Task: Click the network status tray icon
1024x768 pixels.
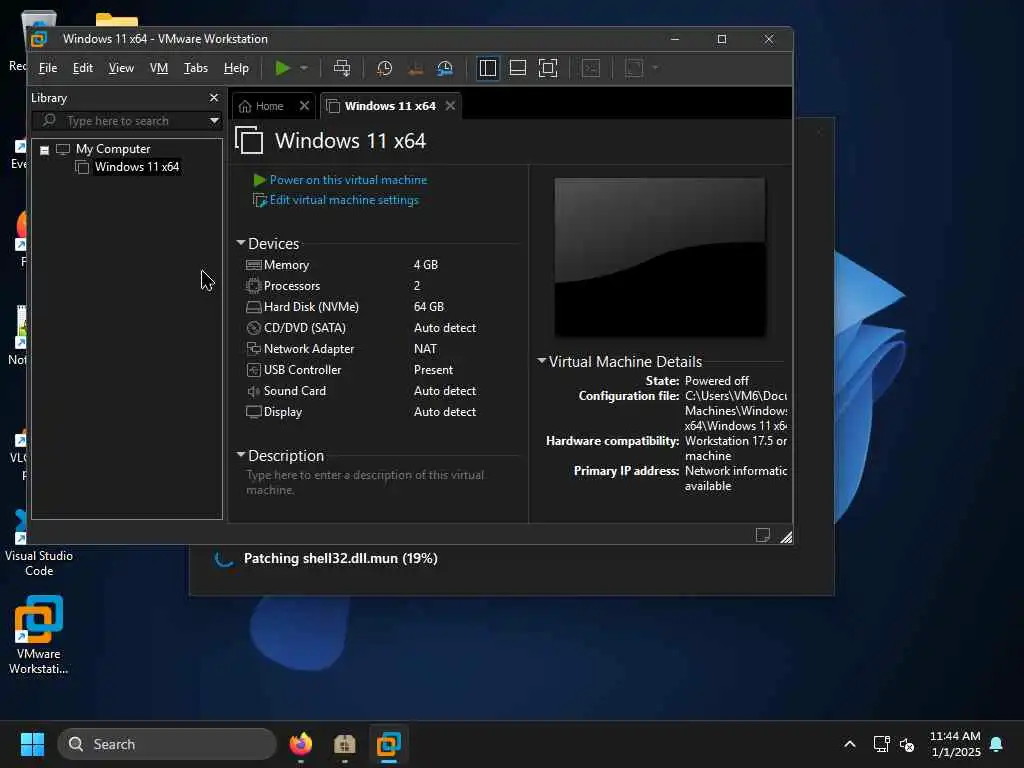Action: 881,744
